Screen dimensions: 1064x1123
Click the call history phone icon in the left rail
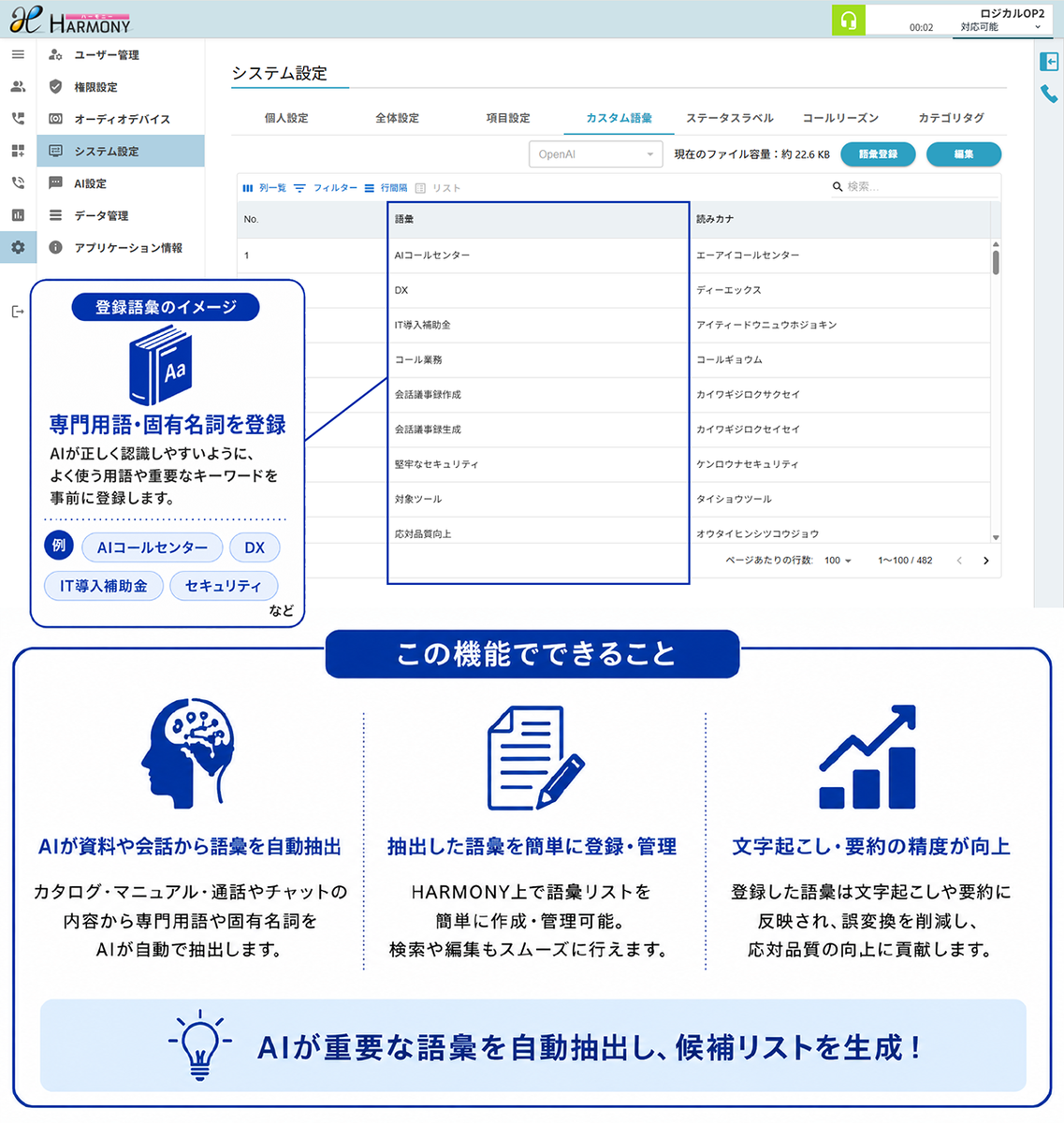[18, 183]
